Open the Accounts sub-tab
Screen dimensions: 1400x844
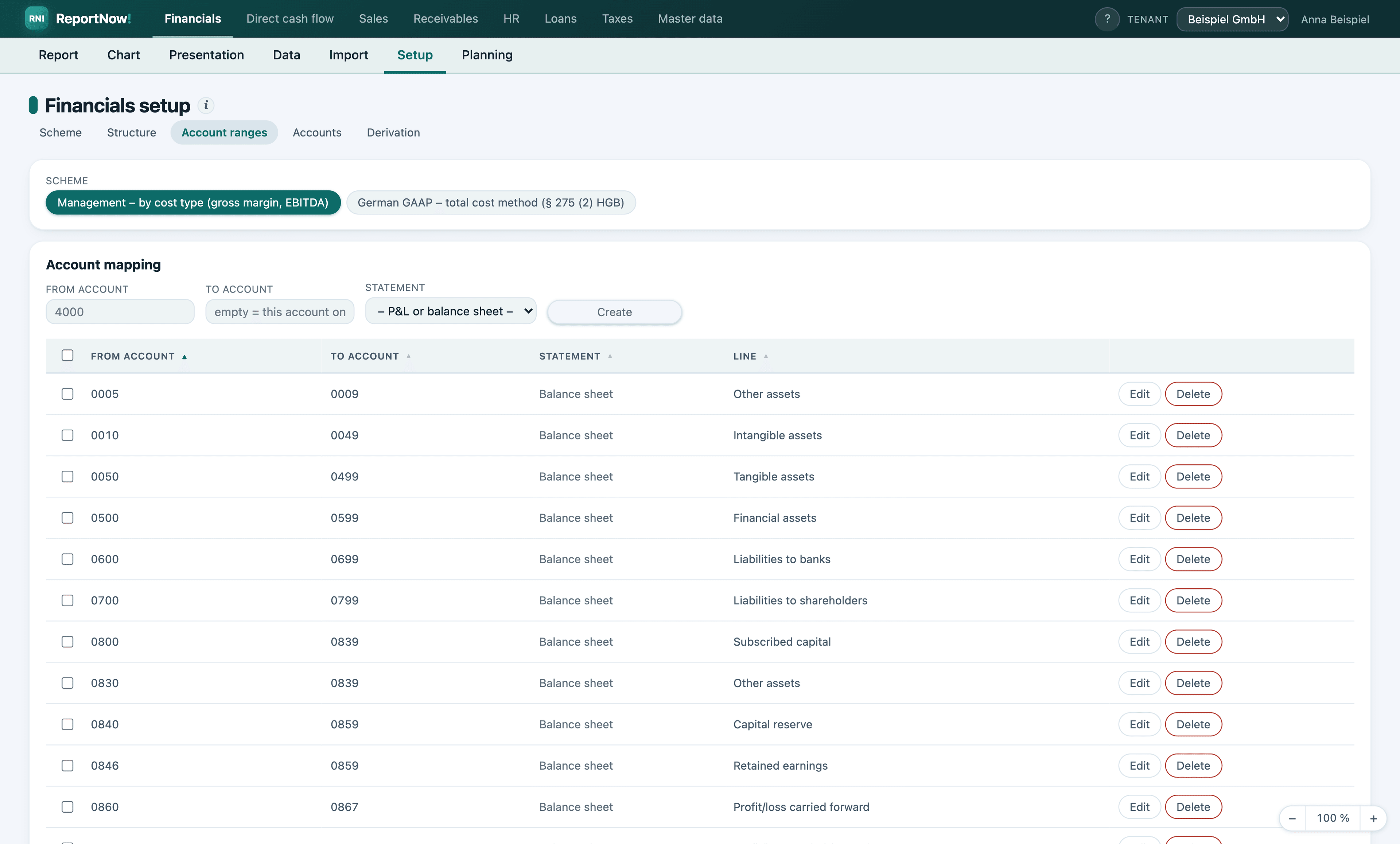point(317,132)
